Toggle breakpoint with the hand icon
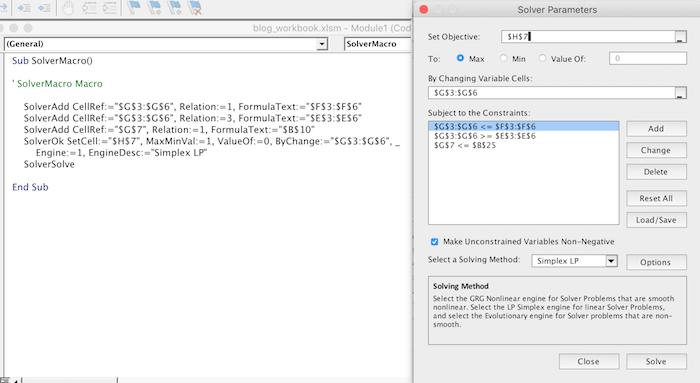 (x=68, y=8)
